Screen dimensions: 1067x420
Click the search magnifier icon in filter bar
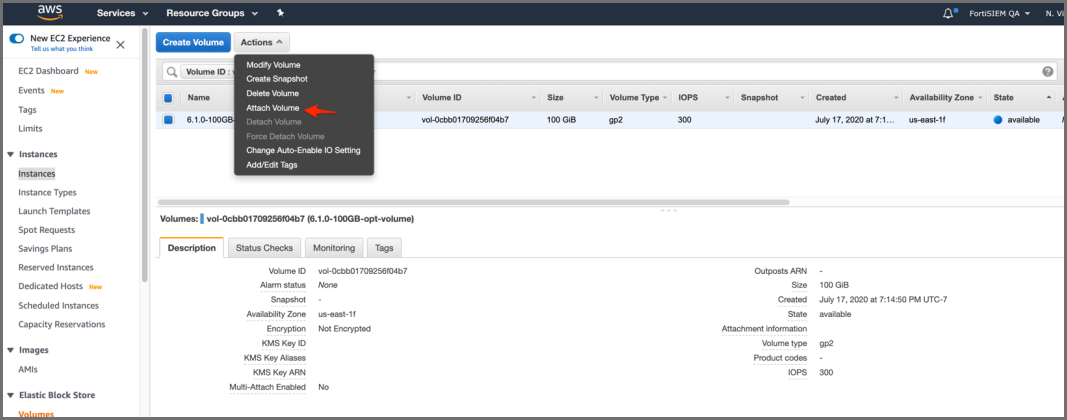pos(172,71)
